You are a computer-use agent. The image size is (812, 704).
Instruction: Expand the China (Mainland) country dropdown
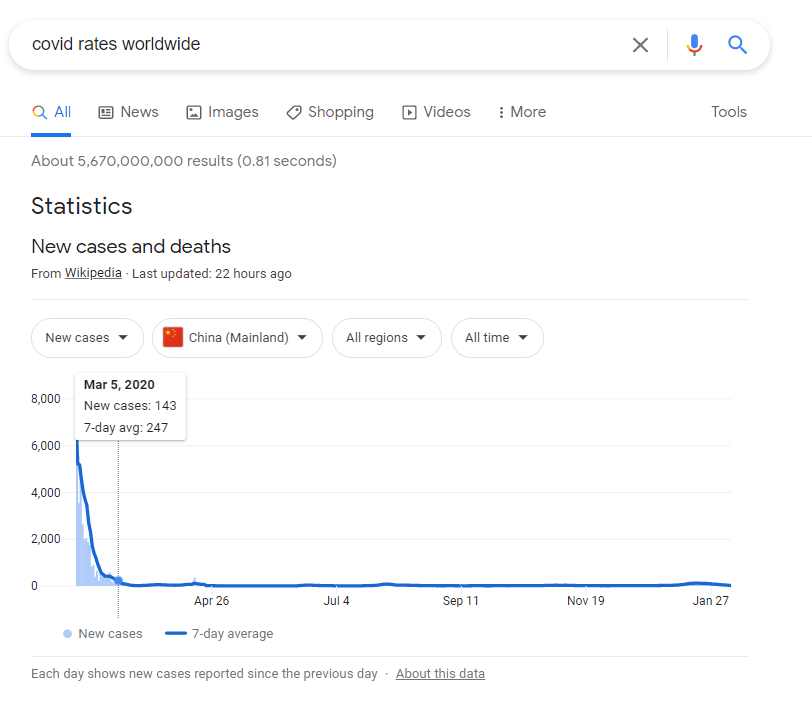[x=237, y=338]
